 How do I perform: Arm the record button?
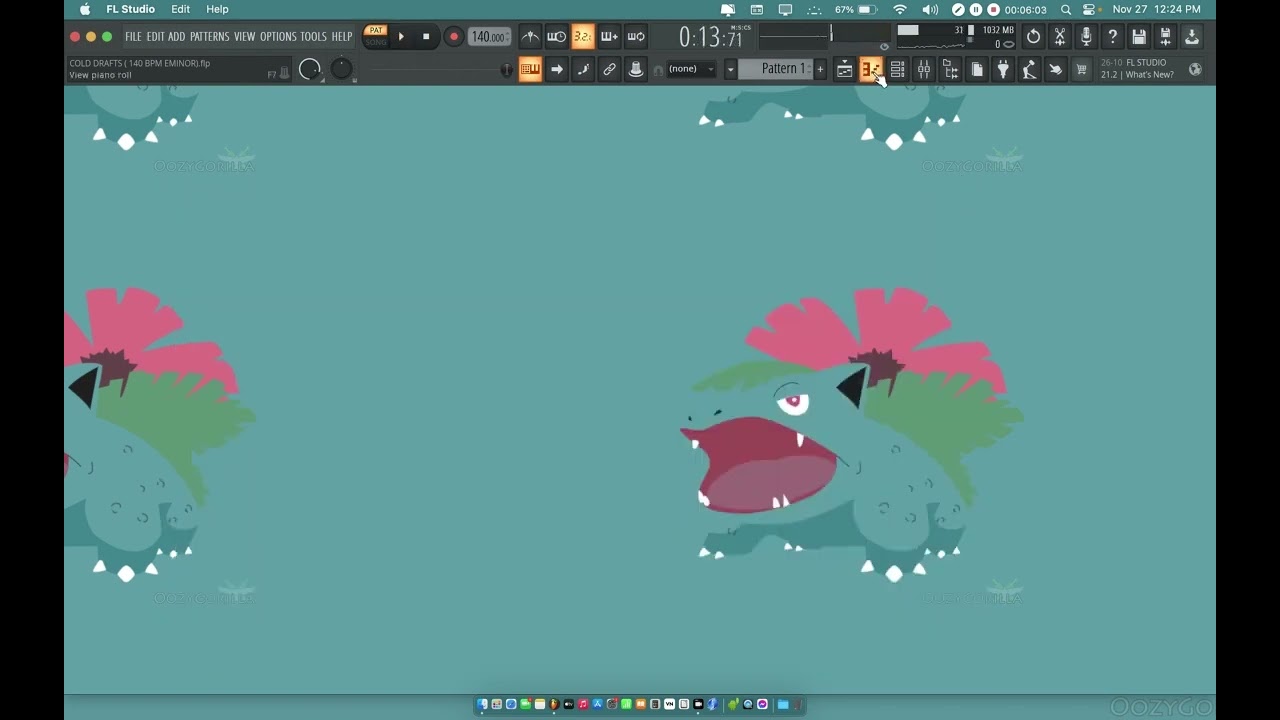point(453,37)
